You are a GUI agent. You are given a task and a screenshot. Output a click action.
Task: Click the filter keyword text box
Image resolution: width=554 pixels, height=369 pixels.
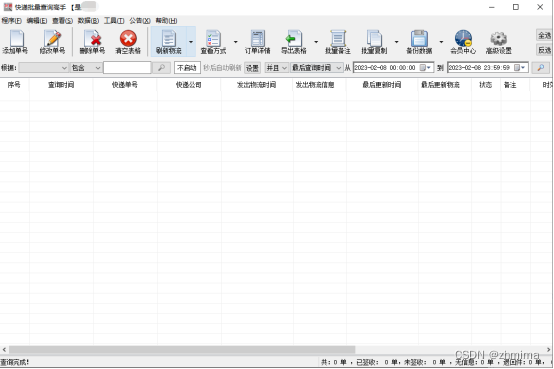(x=127, y=68)
